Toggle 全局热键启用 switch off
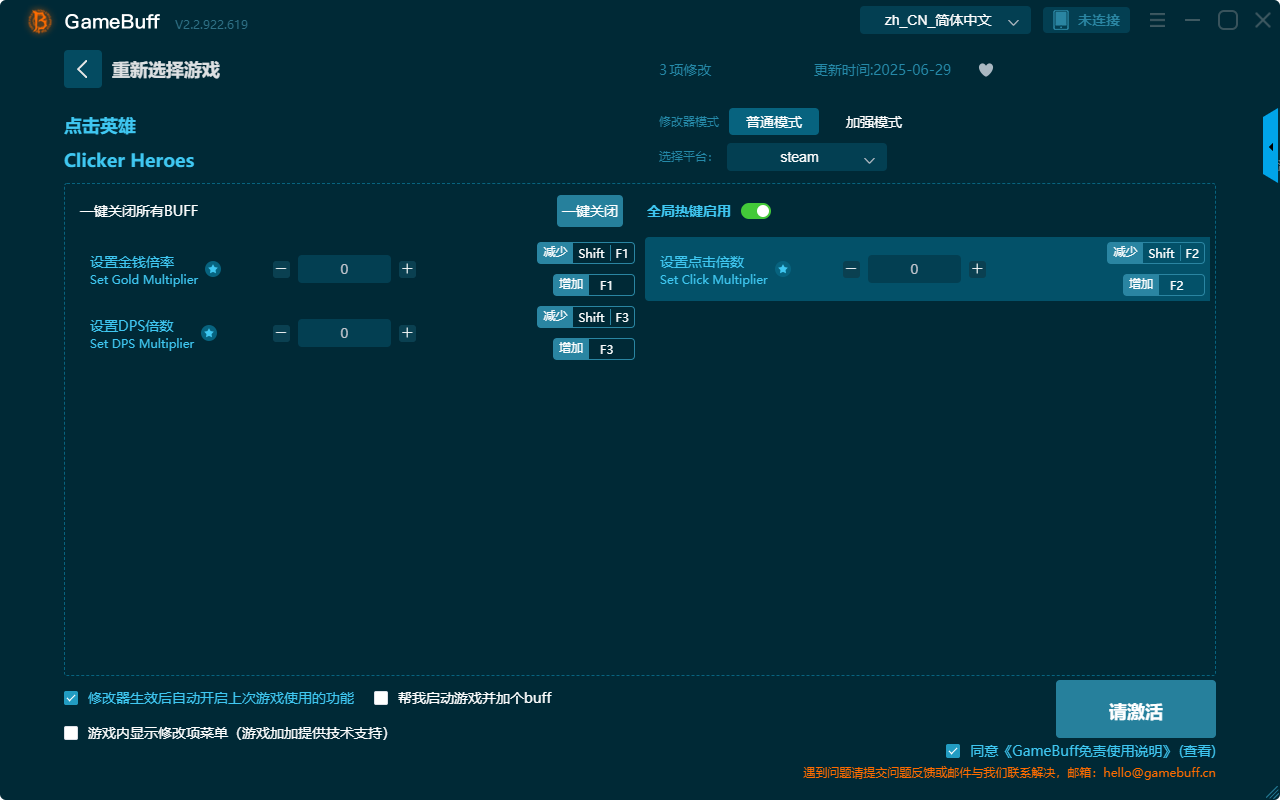Screen dimensions: 1280x800 tap(757, 211)
